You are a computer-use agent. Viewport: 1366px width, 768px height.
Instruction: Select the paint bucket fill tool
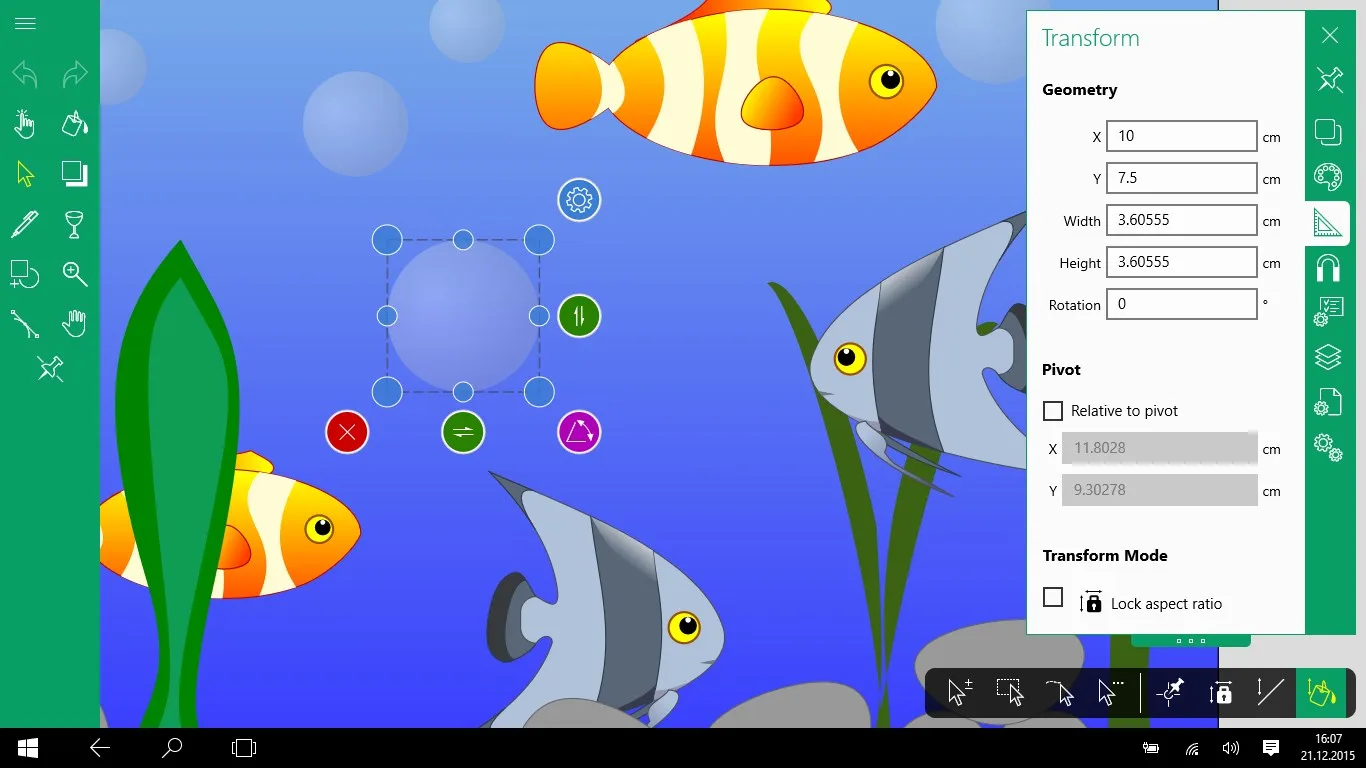pos(75,124)
